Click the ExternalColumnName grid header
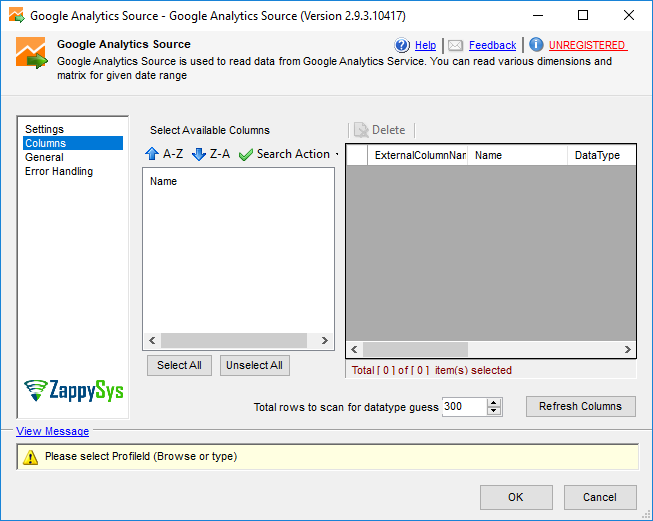 click(417, 155)
